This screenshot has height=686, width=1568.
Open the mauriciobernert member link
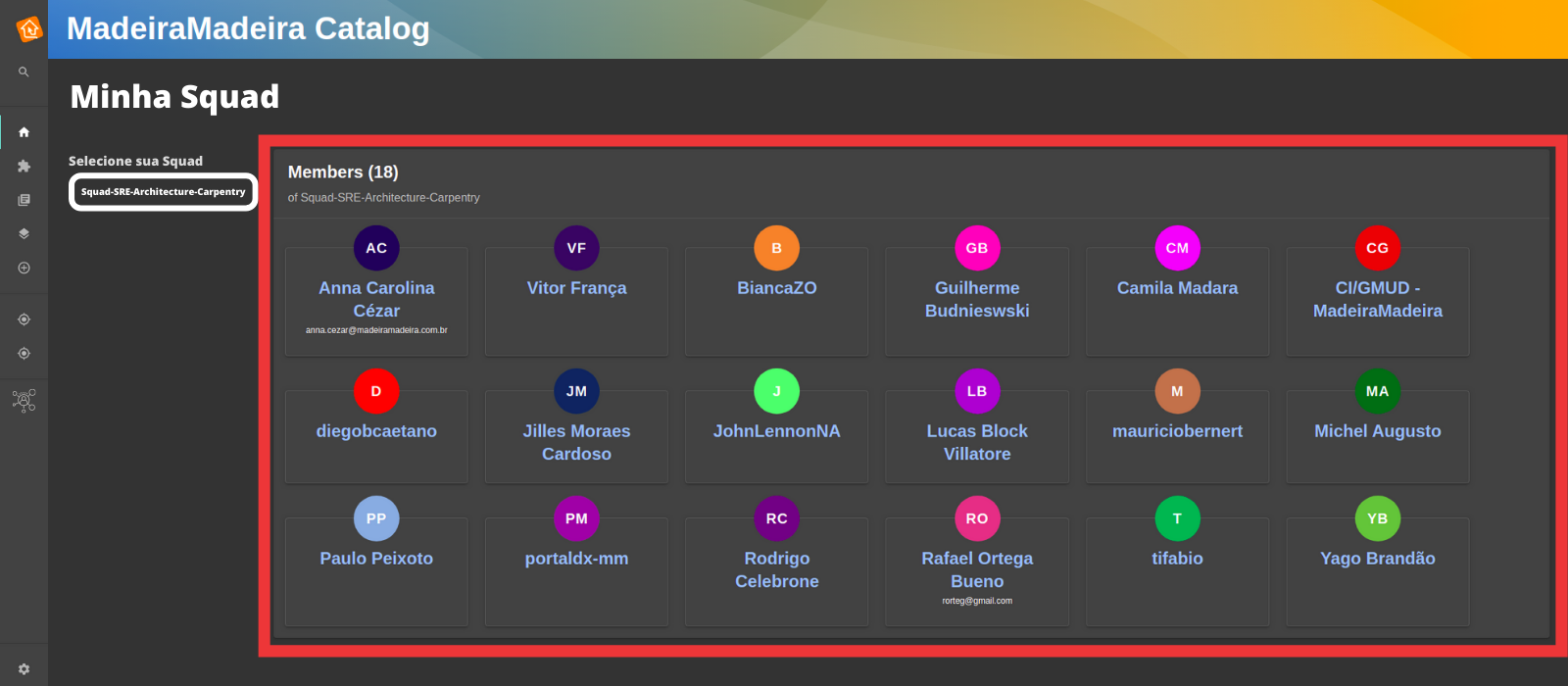[x=1177, y=431]
